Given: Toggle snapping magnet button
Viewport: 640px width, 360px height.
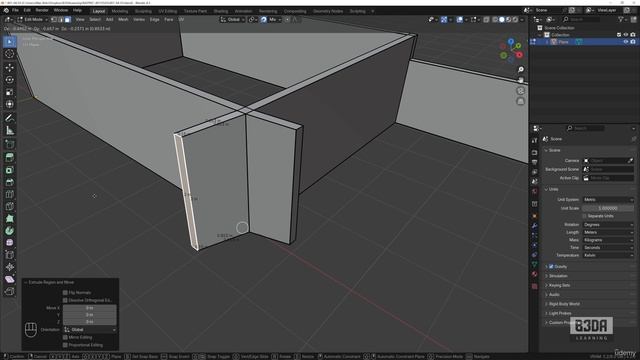Looking at the screenshot, I should 264,19.
